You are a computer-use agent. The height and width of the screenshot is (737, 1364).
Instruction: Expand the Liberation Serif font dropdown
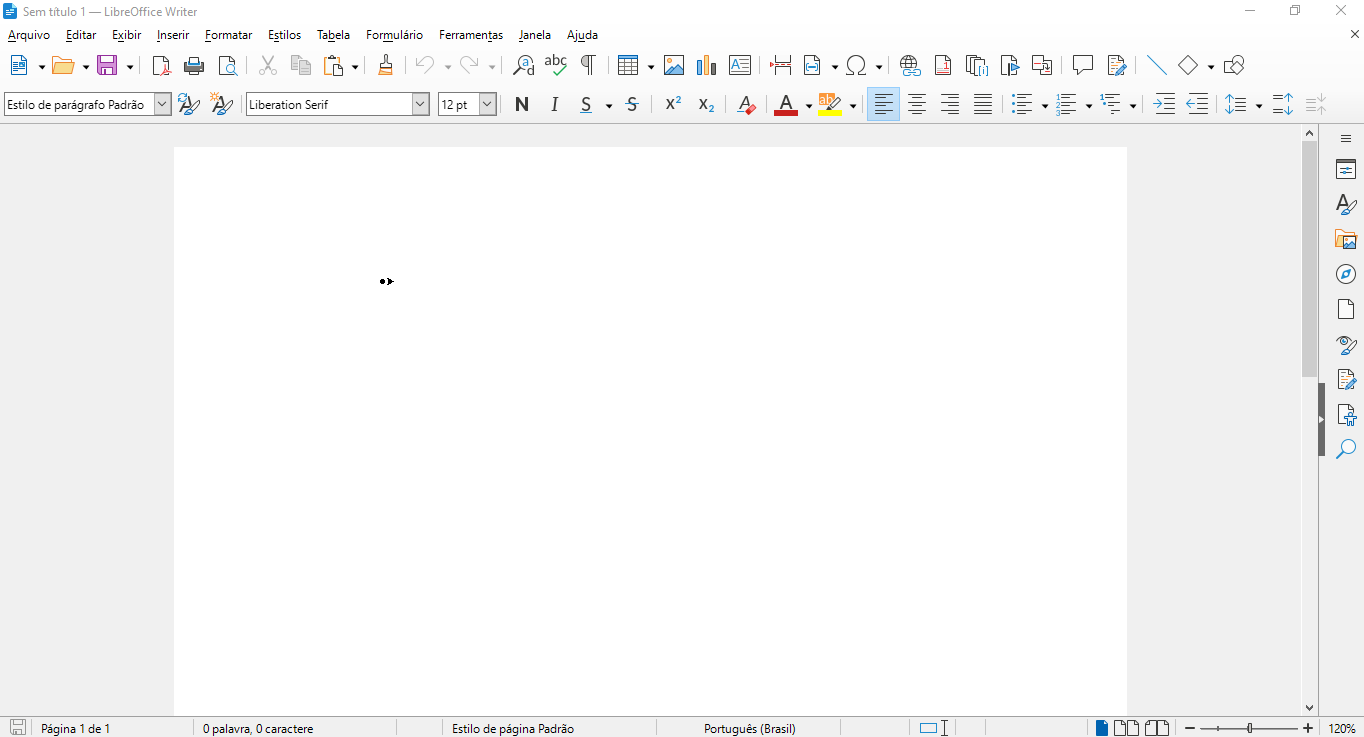click(420, 104)
